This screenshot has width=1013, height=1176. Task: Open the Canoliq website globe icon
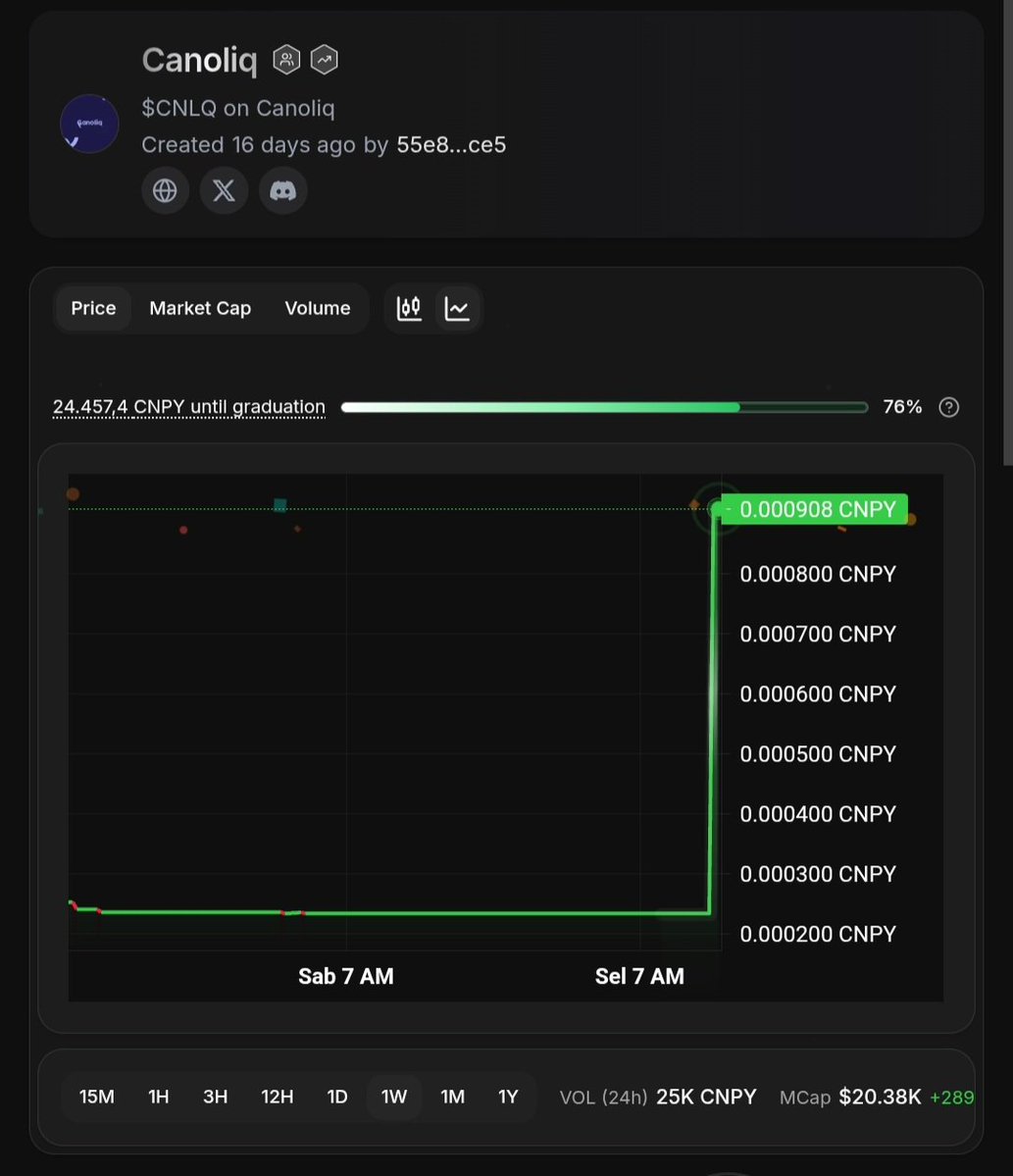(x=165, y=190)
